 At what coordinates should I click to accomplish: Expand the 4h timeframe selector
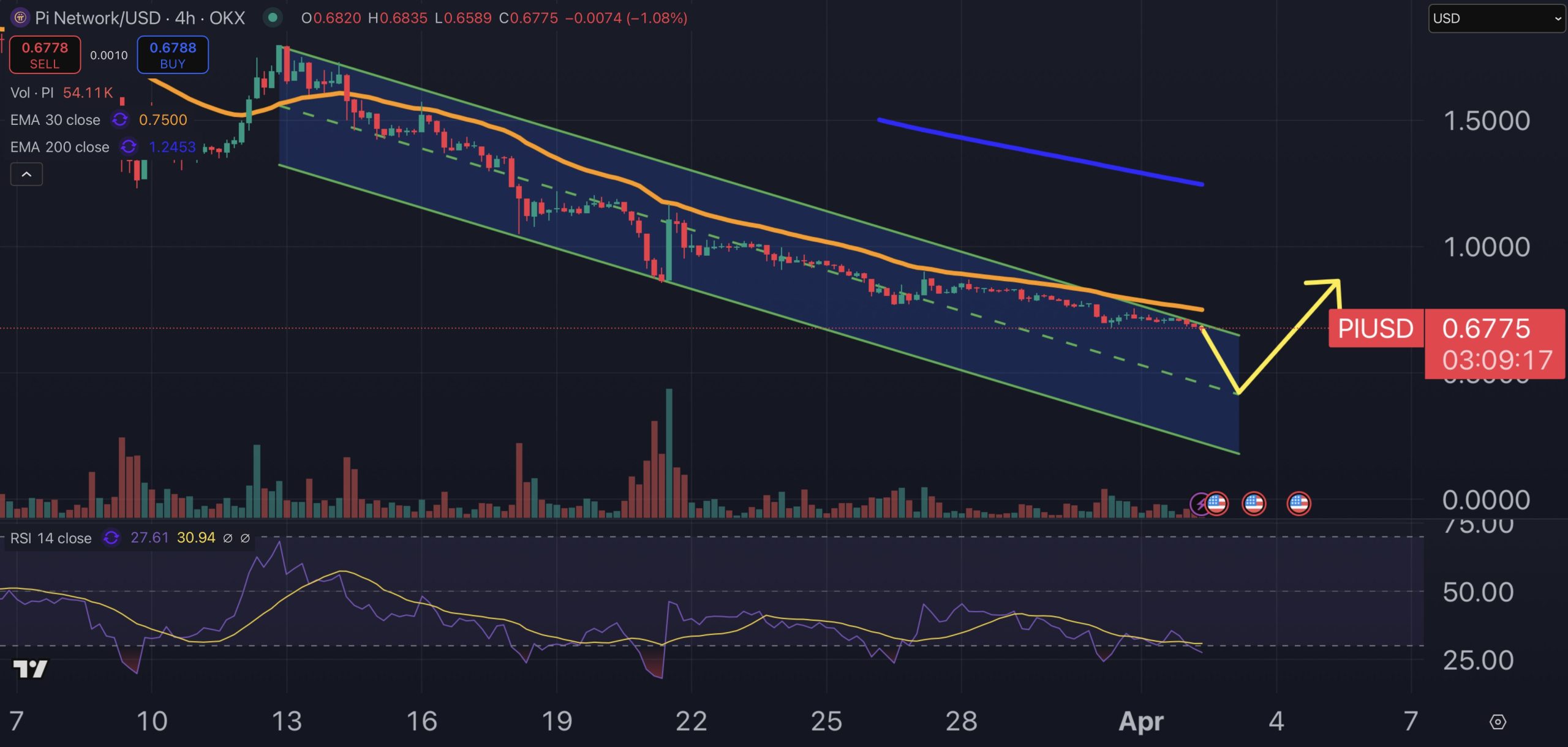184,18
